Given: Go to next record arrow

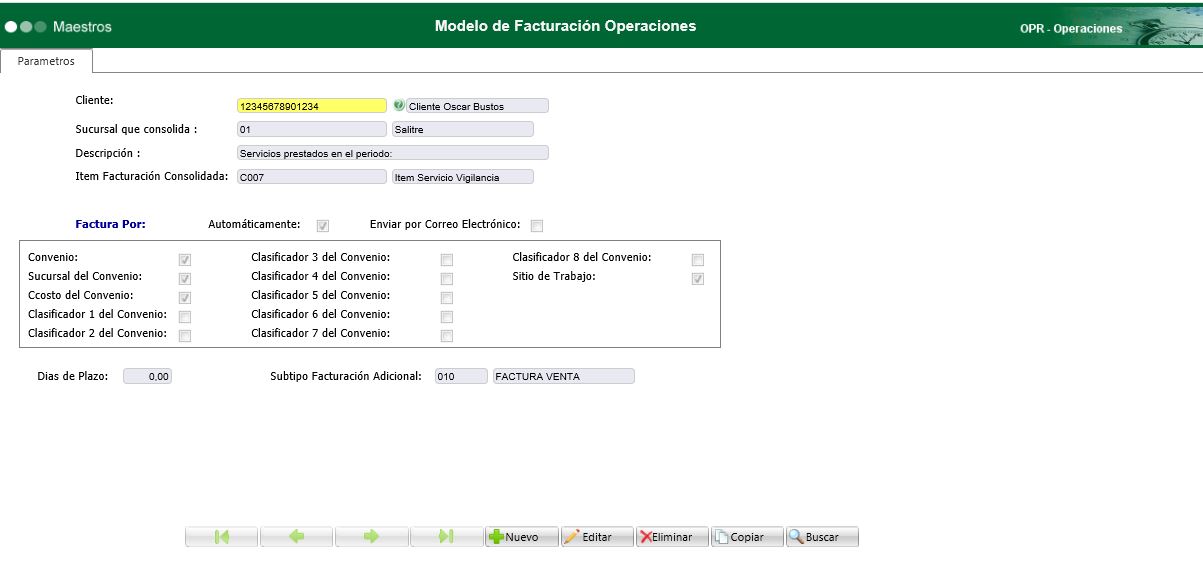Looking at the screenshot, I should (372, 537).
